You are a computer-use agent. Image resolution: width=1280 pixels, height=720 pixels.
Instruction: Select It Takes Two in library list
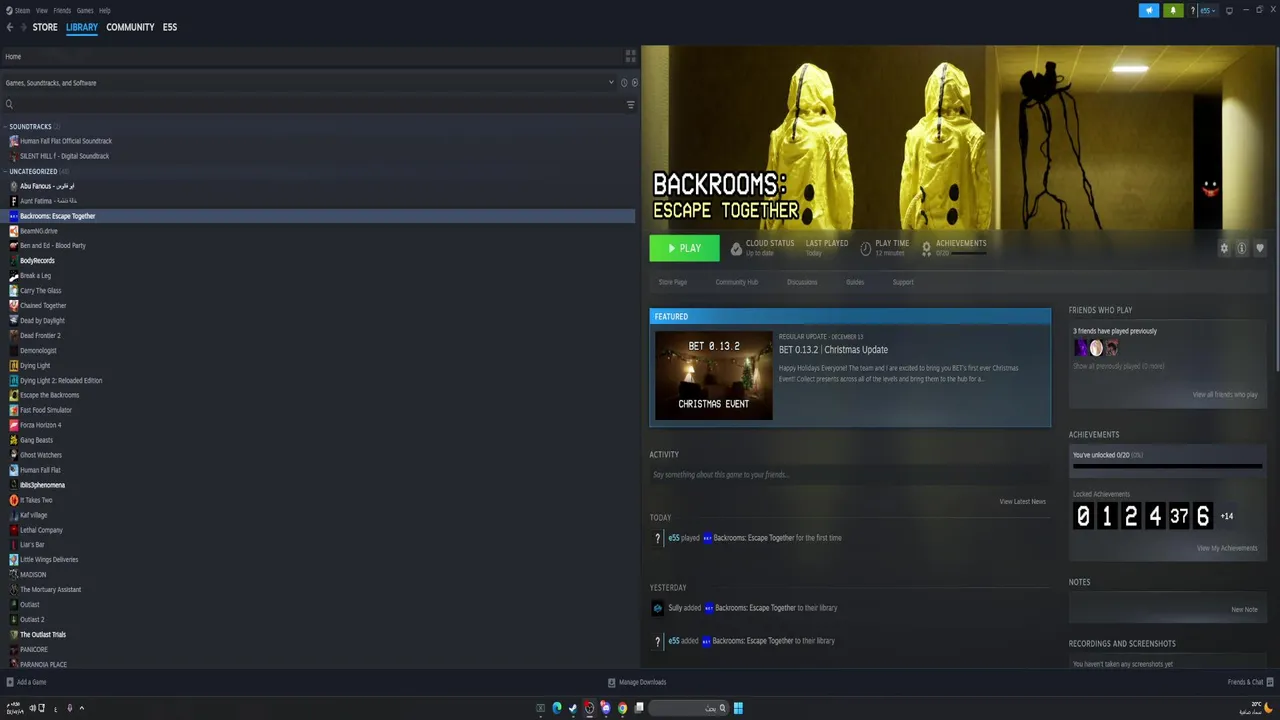(x=36, y=500)
